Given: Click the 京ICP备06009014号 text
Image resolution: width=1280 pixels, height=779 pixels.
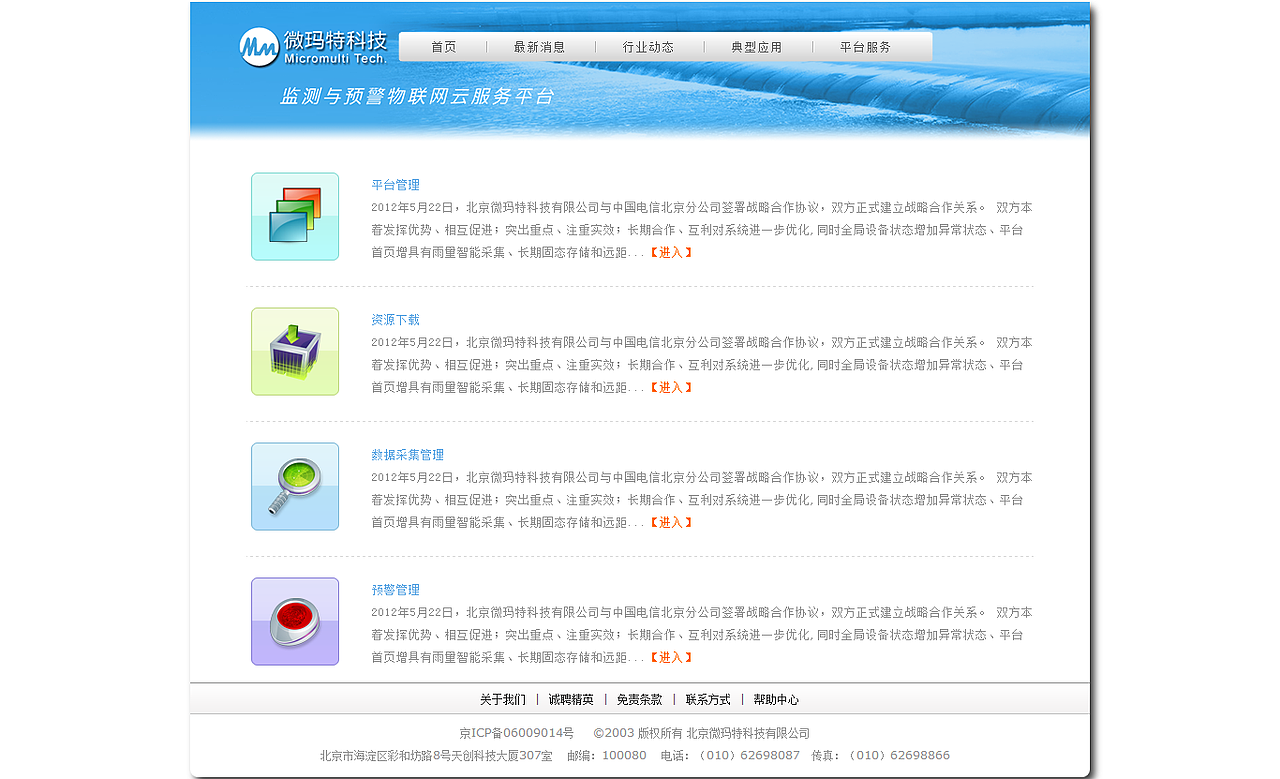Looking at the screenshot, I should click(x=517, y=734).
